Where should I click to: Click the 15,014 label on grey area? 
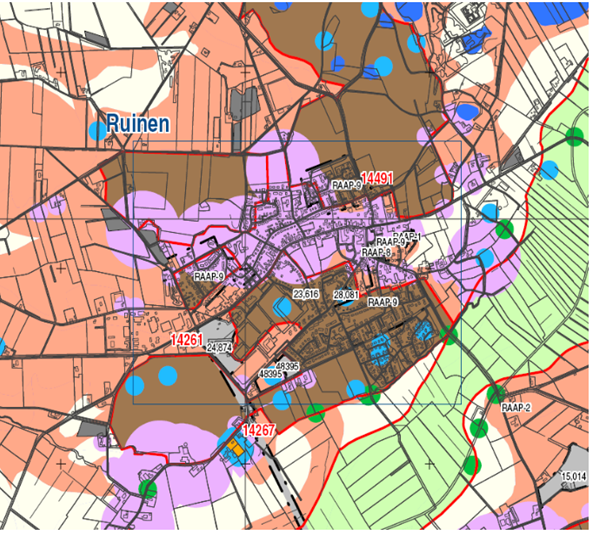click(573, 476)
